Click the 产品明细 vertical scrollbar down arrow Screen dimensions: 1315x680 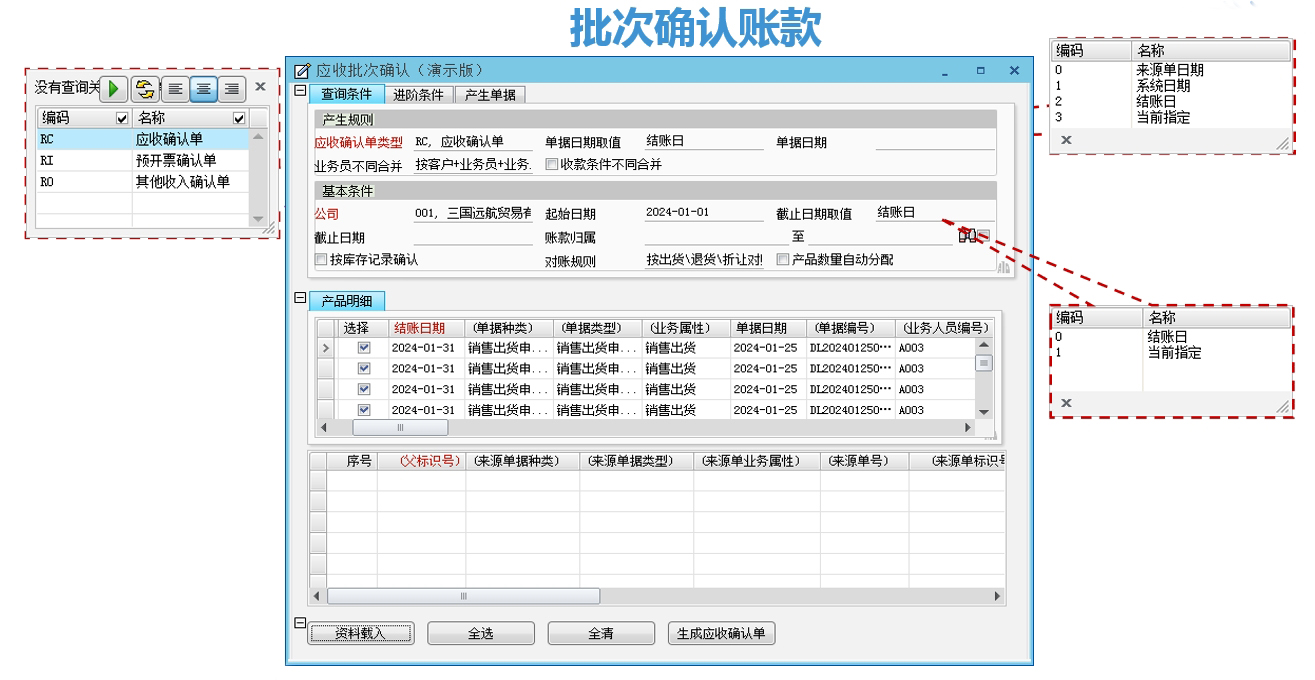pyautogui.click(x=983, y=411)
